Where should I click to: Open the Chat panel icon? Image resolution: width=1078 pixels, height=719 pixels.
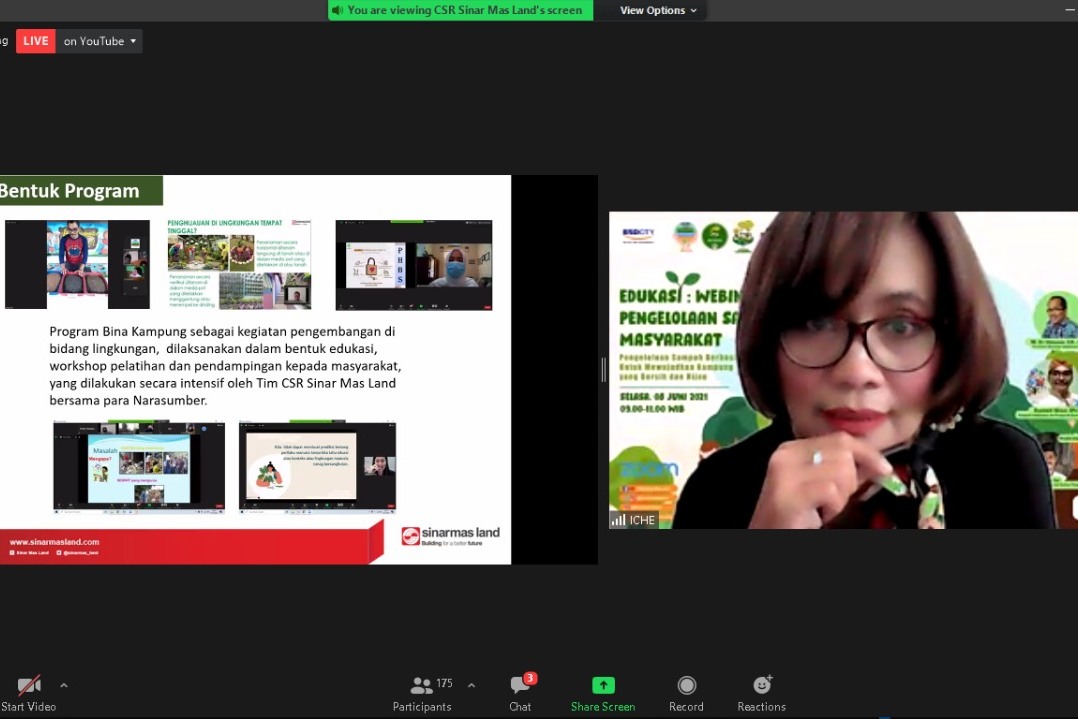(x=520, y=685)
